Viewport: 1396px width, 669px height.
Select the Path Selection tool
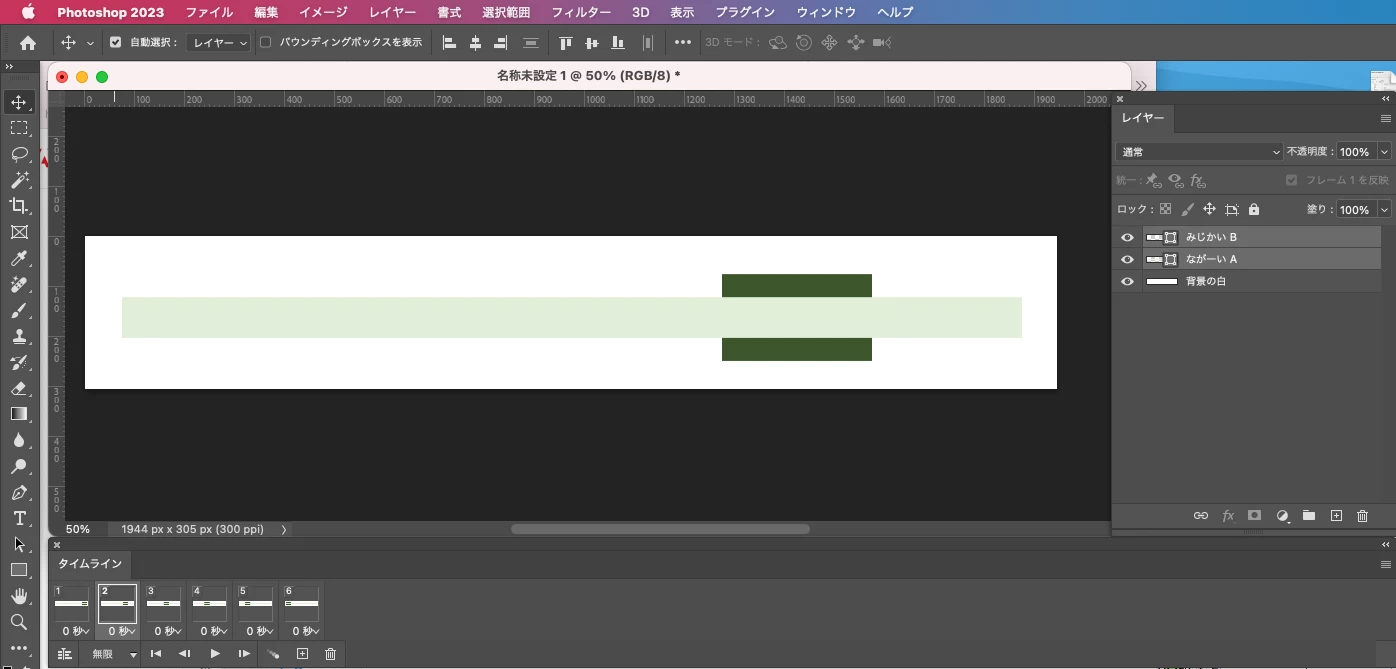19,544
